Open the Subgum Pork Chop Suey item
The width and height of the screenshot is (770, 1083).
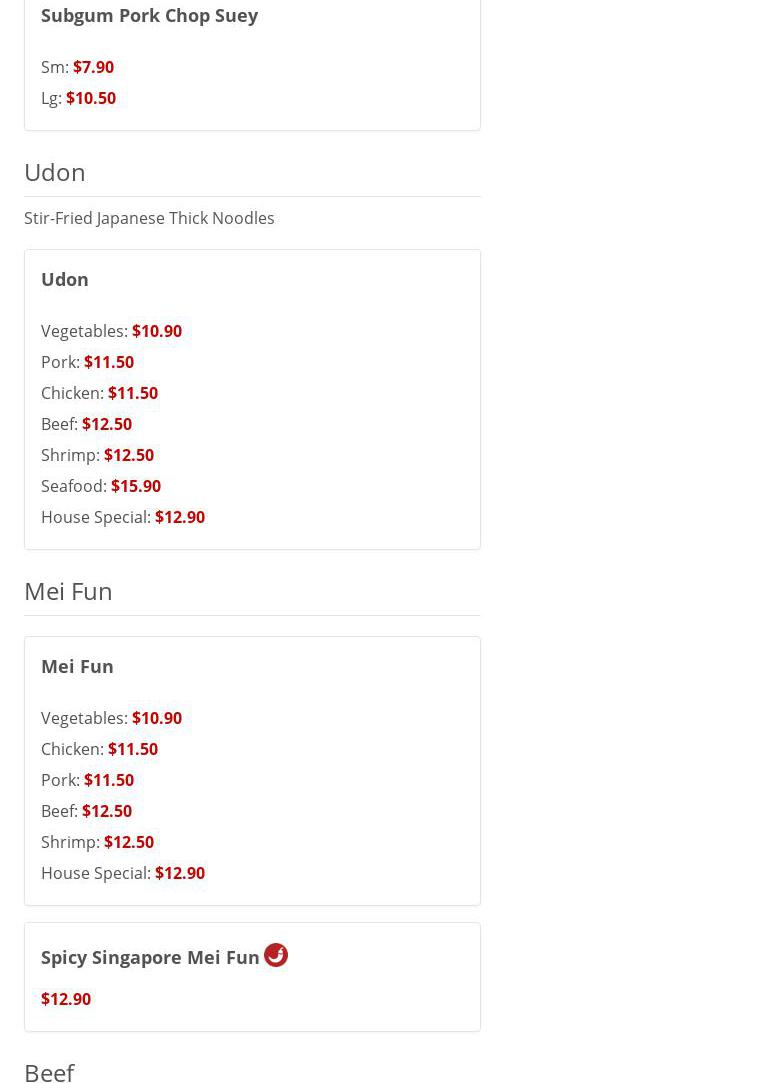click(149, 15)
